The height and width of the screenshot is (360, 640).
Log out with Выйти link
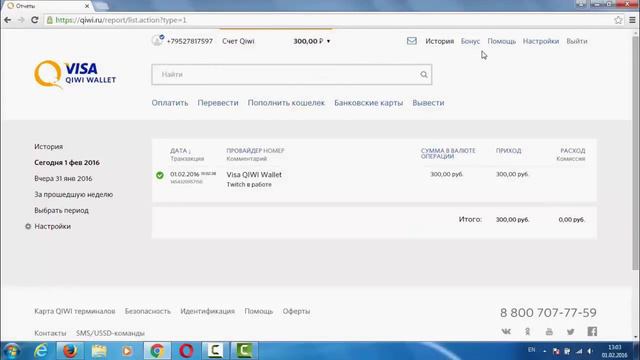[x=577, y=41]
